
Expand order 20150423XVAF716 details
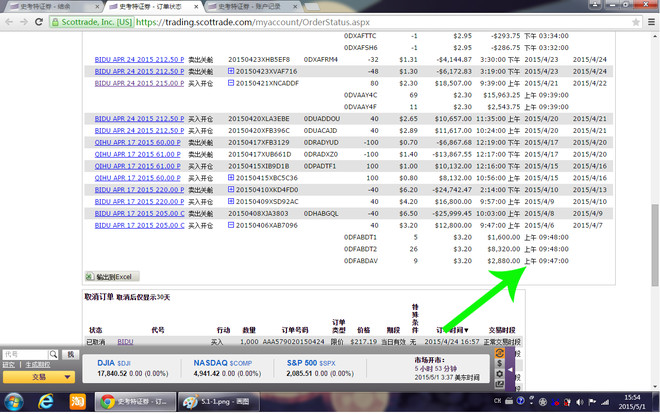231,71
